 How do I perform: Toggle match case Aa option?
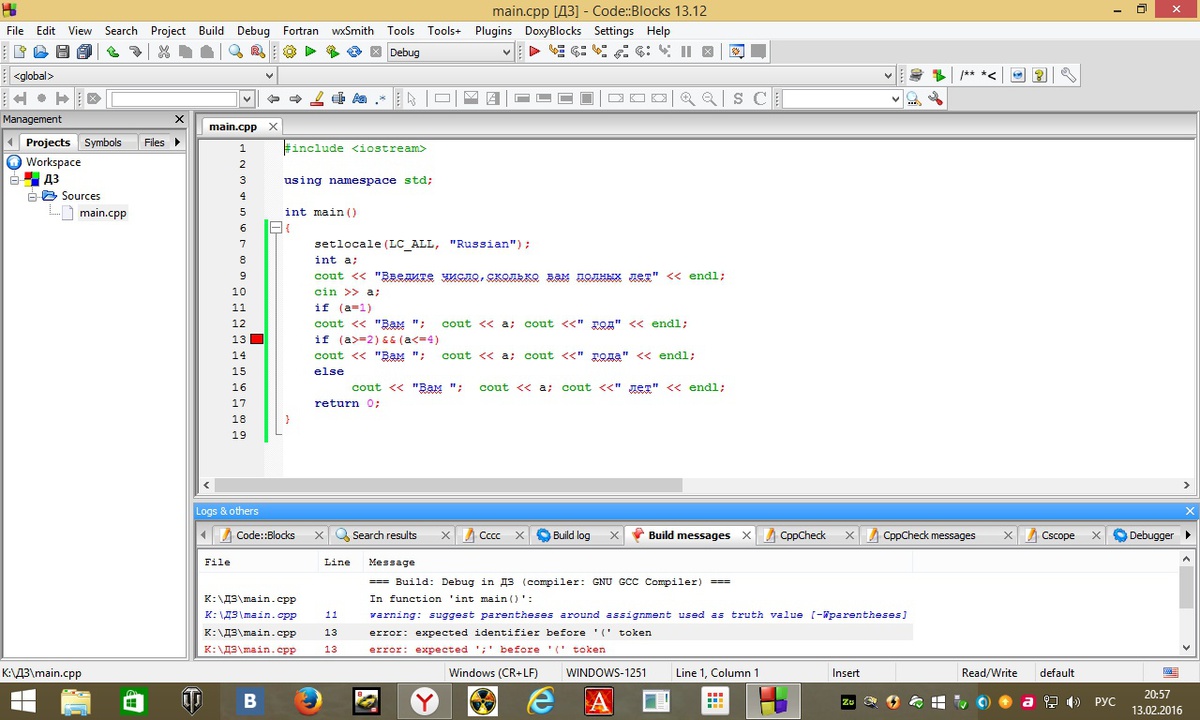pyautogui.click(x=360, y=98)
